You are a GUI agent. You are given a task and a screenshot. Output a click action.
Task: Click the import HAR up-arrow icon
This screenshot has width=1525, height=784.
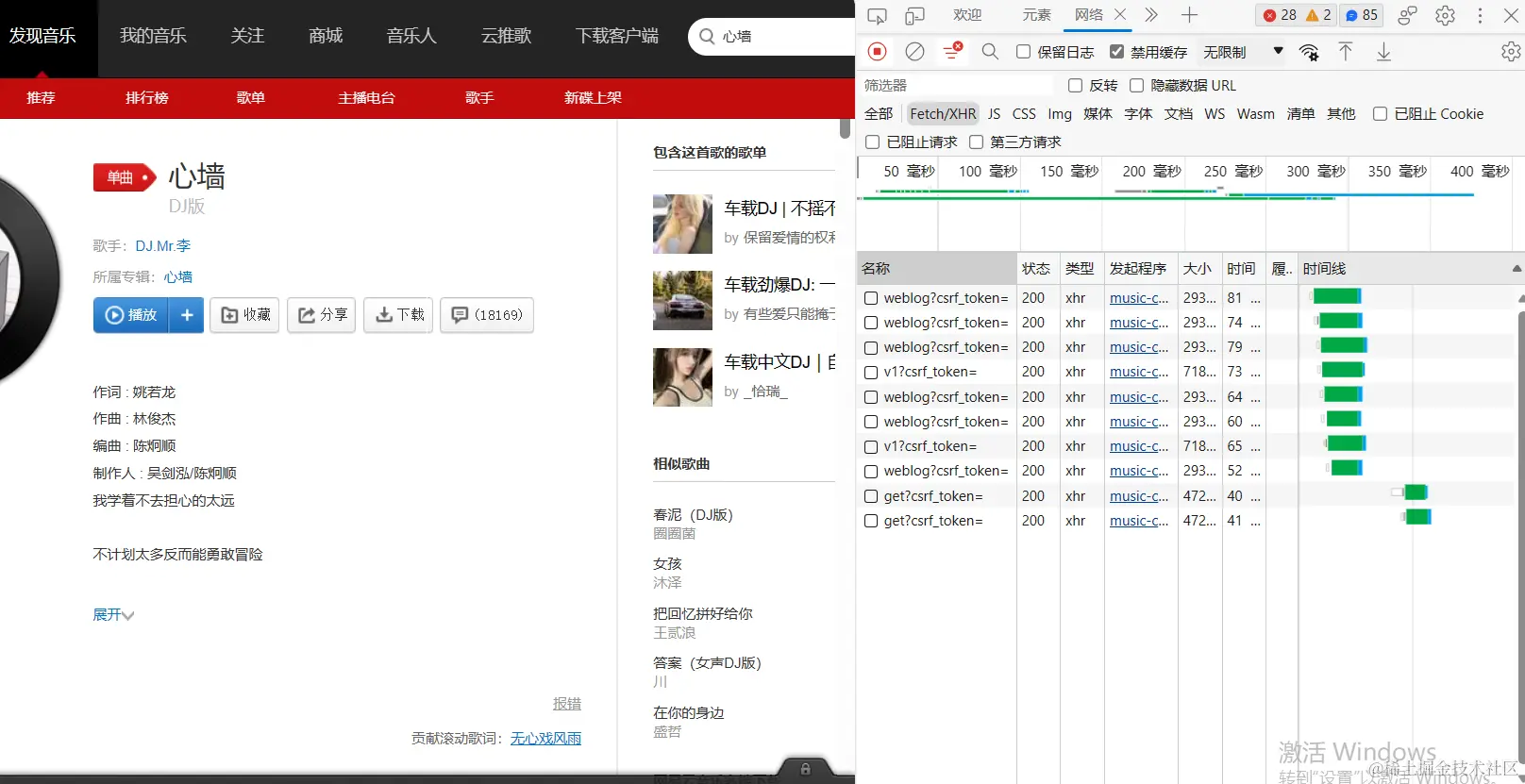pos(1346,52)
